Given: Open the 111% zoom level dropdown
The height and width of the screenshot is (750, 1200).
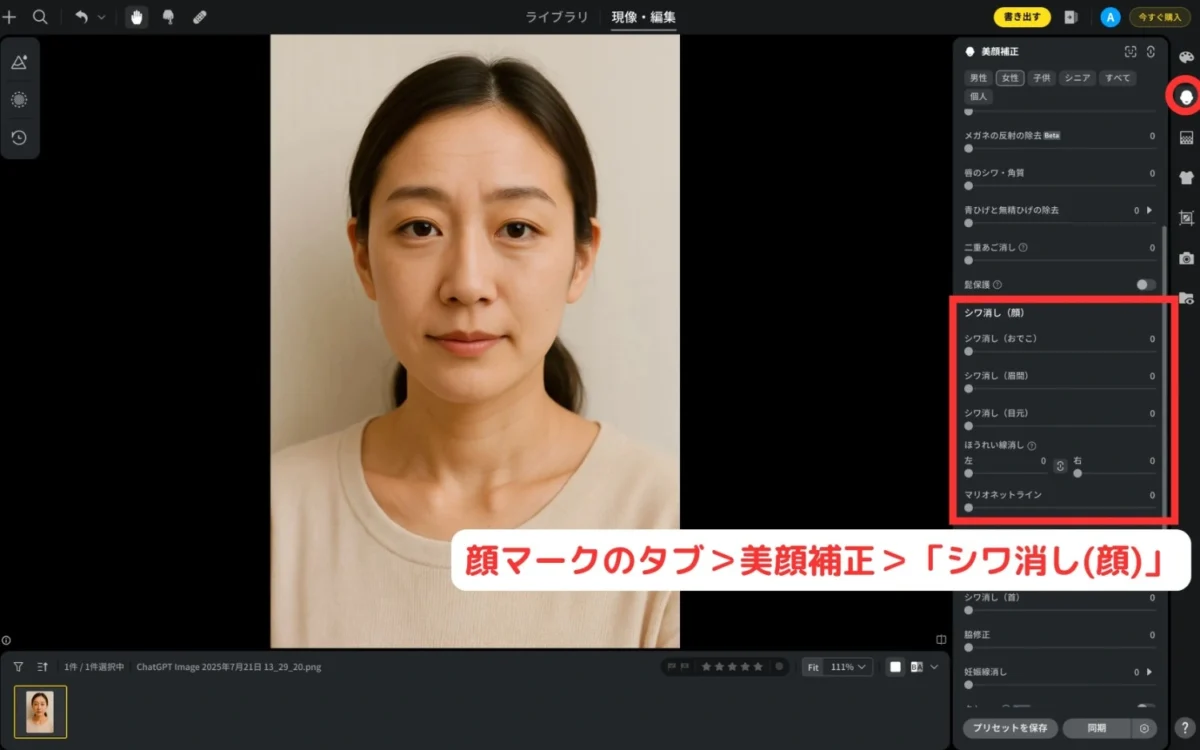Looking at the screenshot, I should click(x=850, y=666).
